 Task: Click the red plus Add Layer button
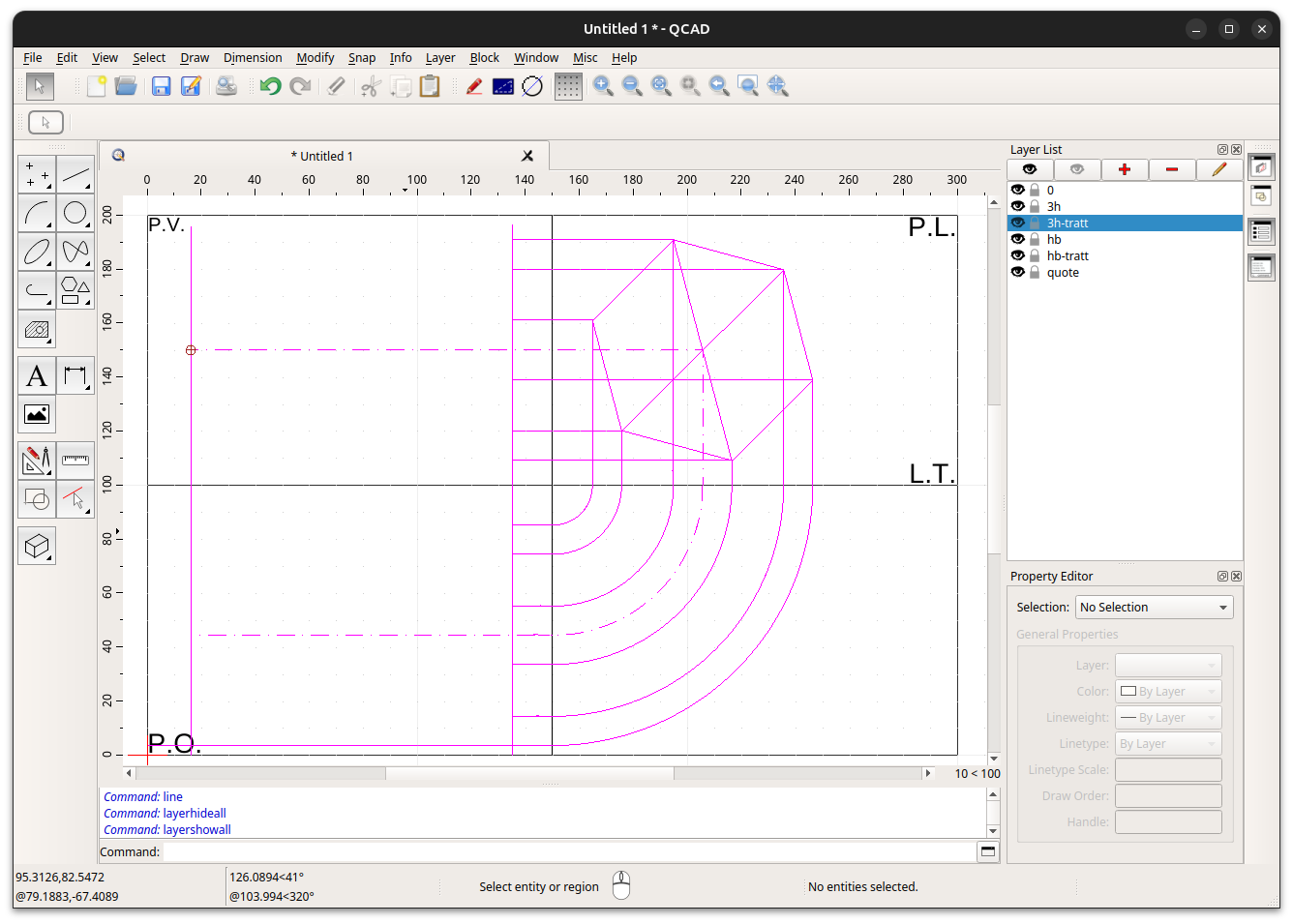tap(1124, 170)
